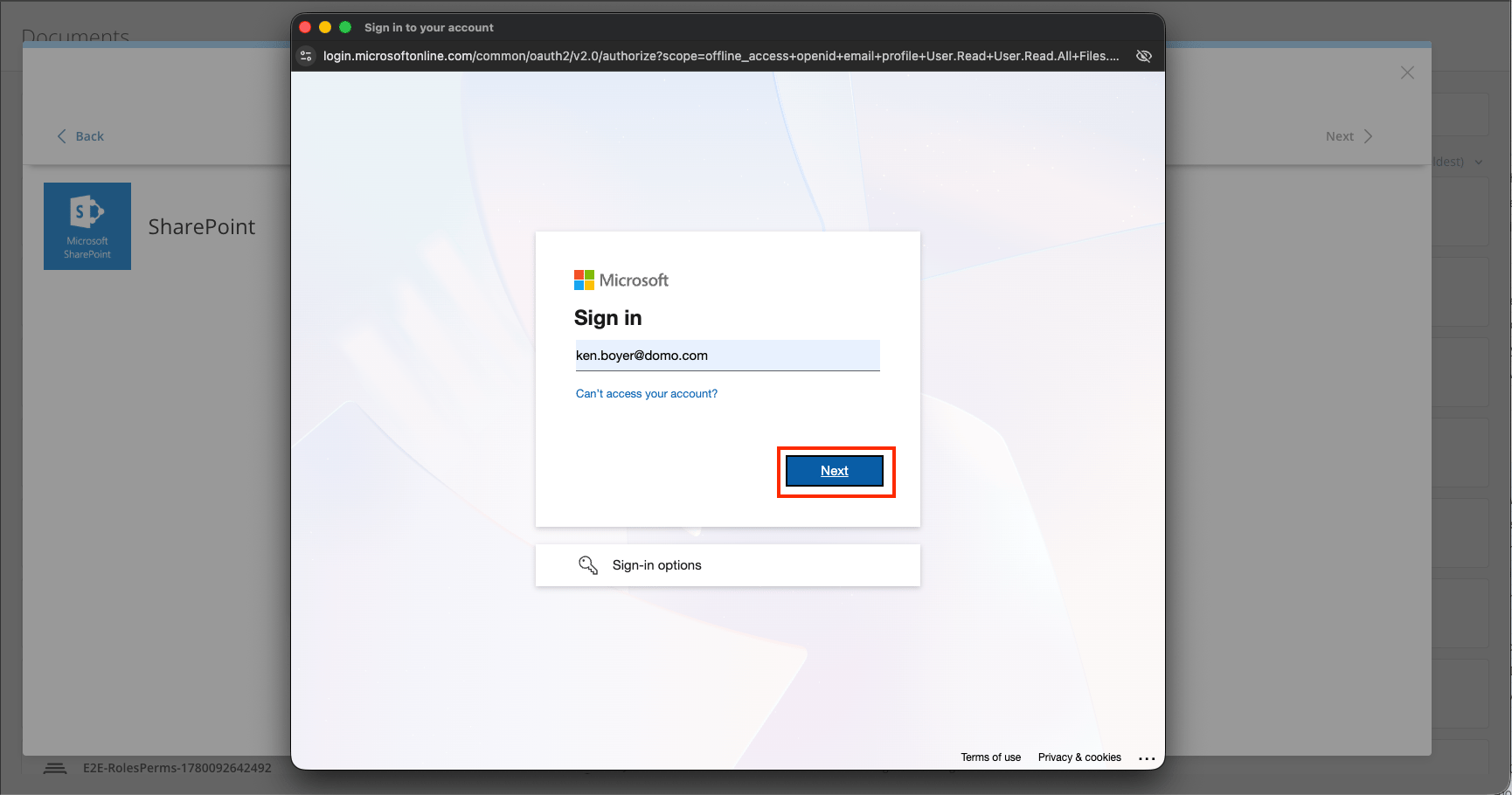Click the hamburger icon beside E2E-RolesPerms
The height and width of the screenshot is (795, 1512).
click(55, 768)
